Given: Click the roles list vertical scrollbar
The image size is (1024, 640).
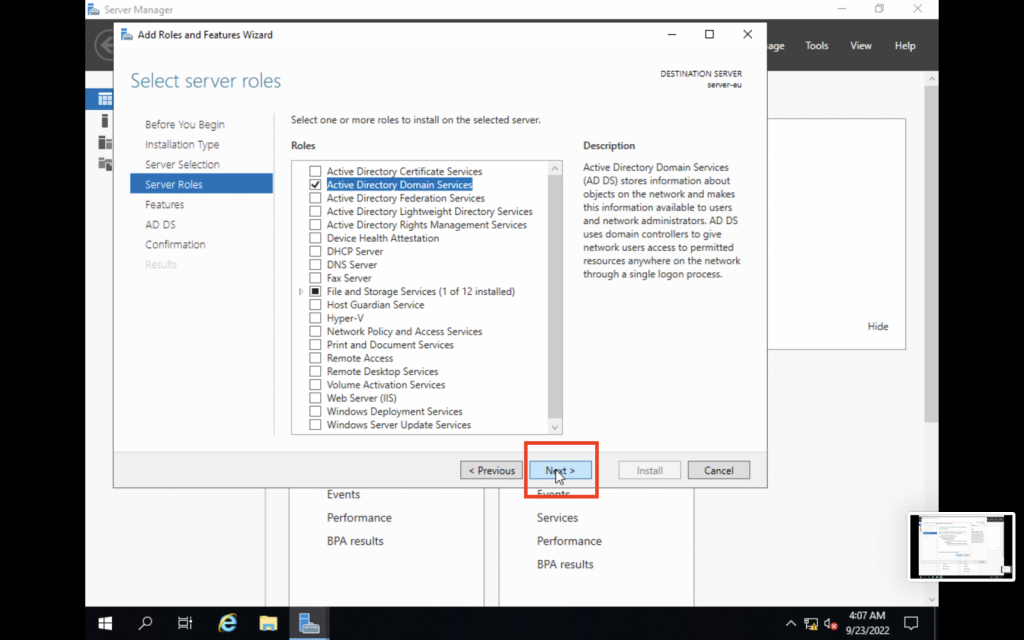Looking at the screenshot, I should [555, 300].
